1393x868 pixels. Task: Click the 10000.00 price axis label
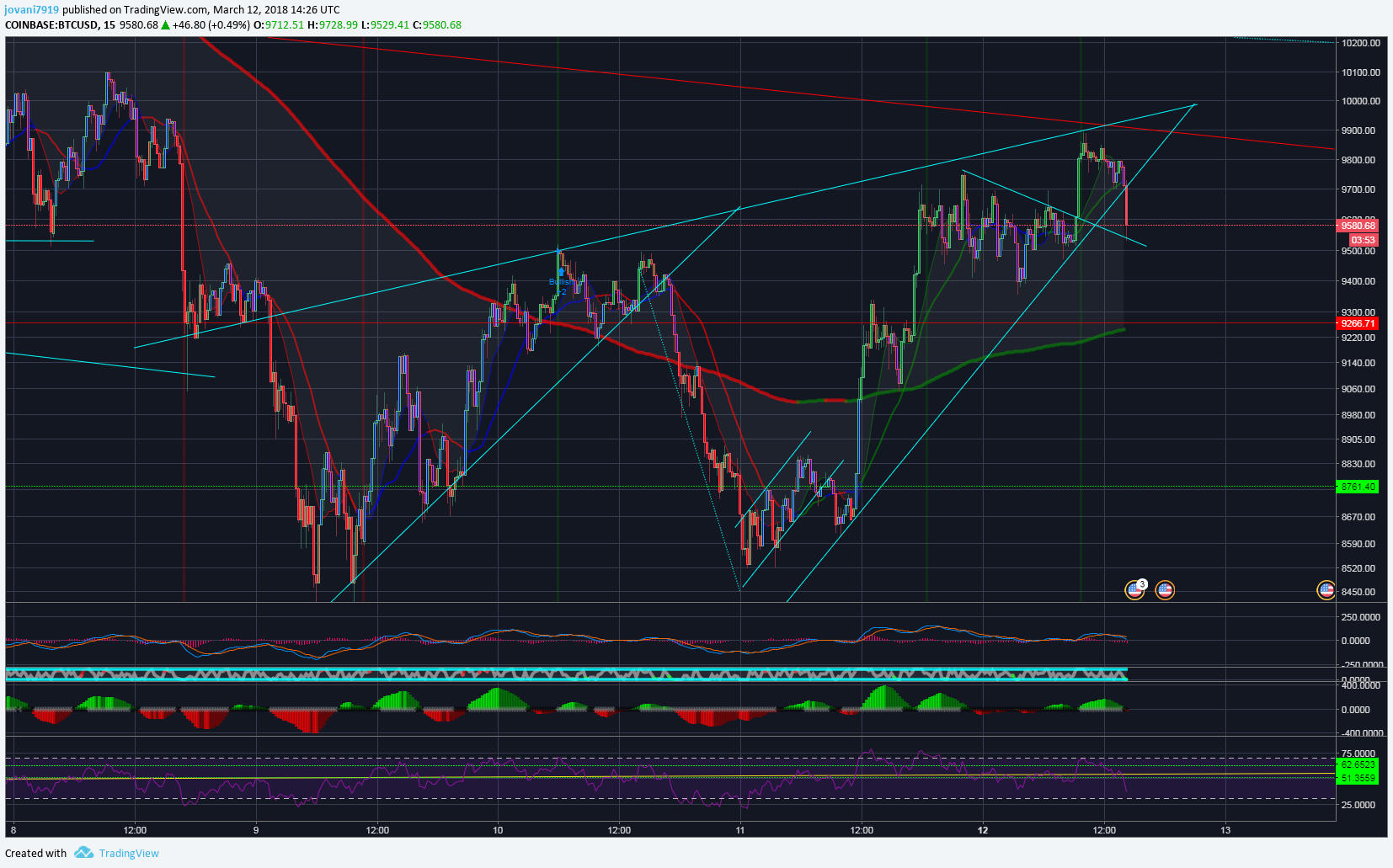tap(1361, 101)
